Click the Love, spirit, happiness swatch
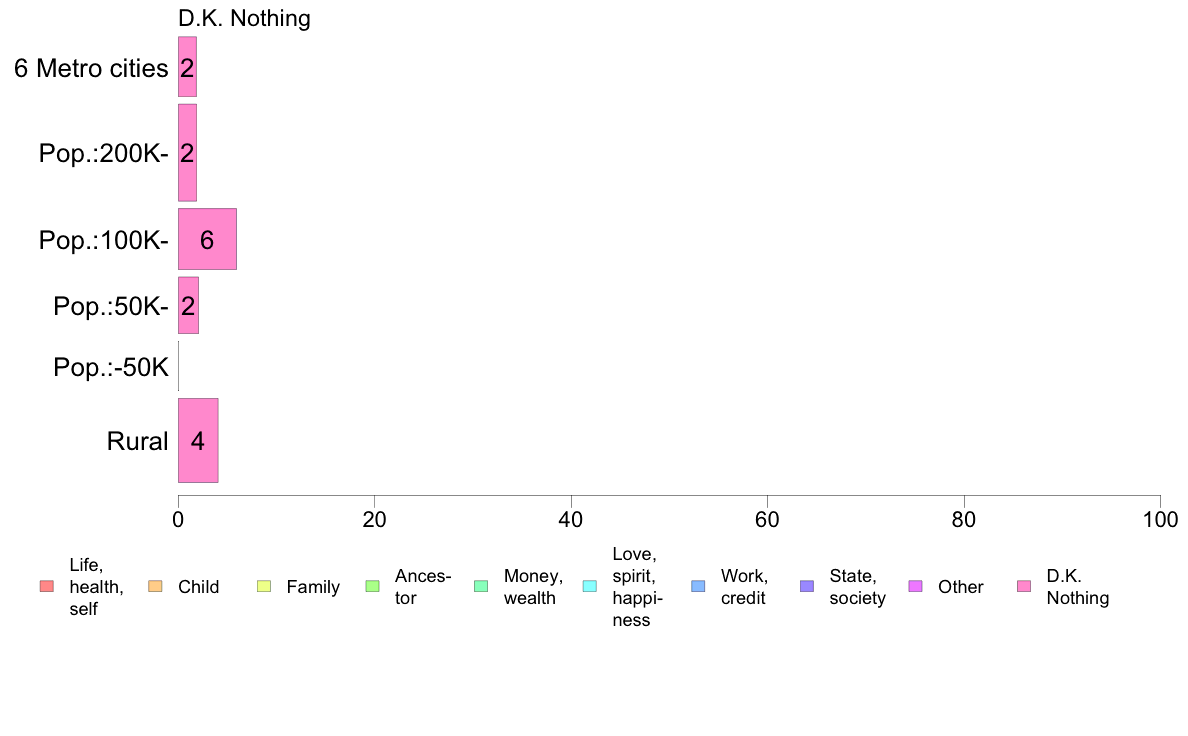This screenshot has height=736, width=1188. [589, 587]
